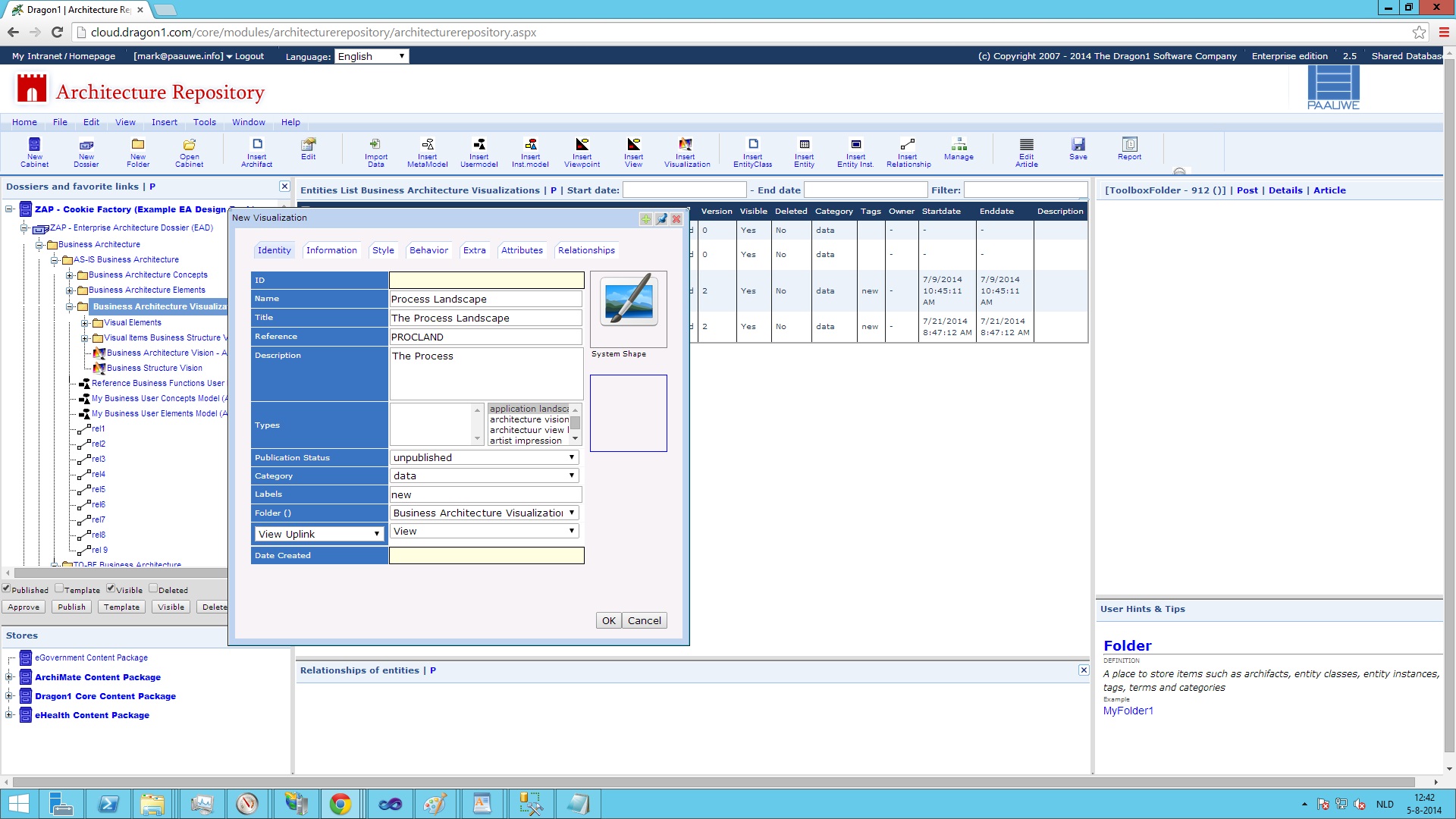
Task: Select Business Structure Vision tree item
Action: pyautogui.click(x=154, y=368)
